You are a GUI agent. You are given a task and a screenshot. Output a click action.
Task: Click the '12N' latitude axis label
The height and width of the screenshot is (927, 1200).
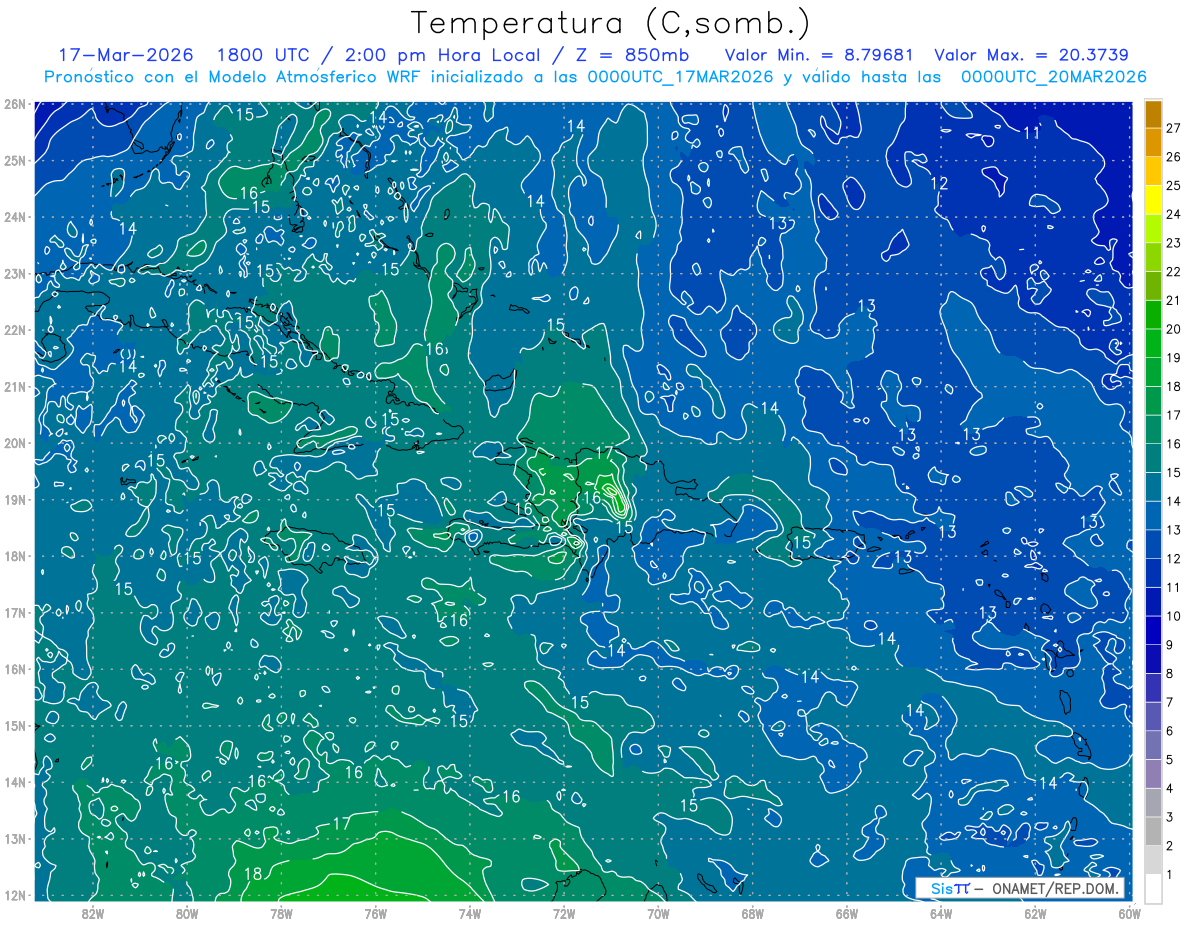pyautogui.click(x=14, y=895)
